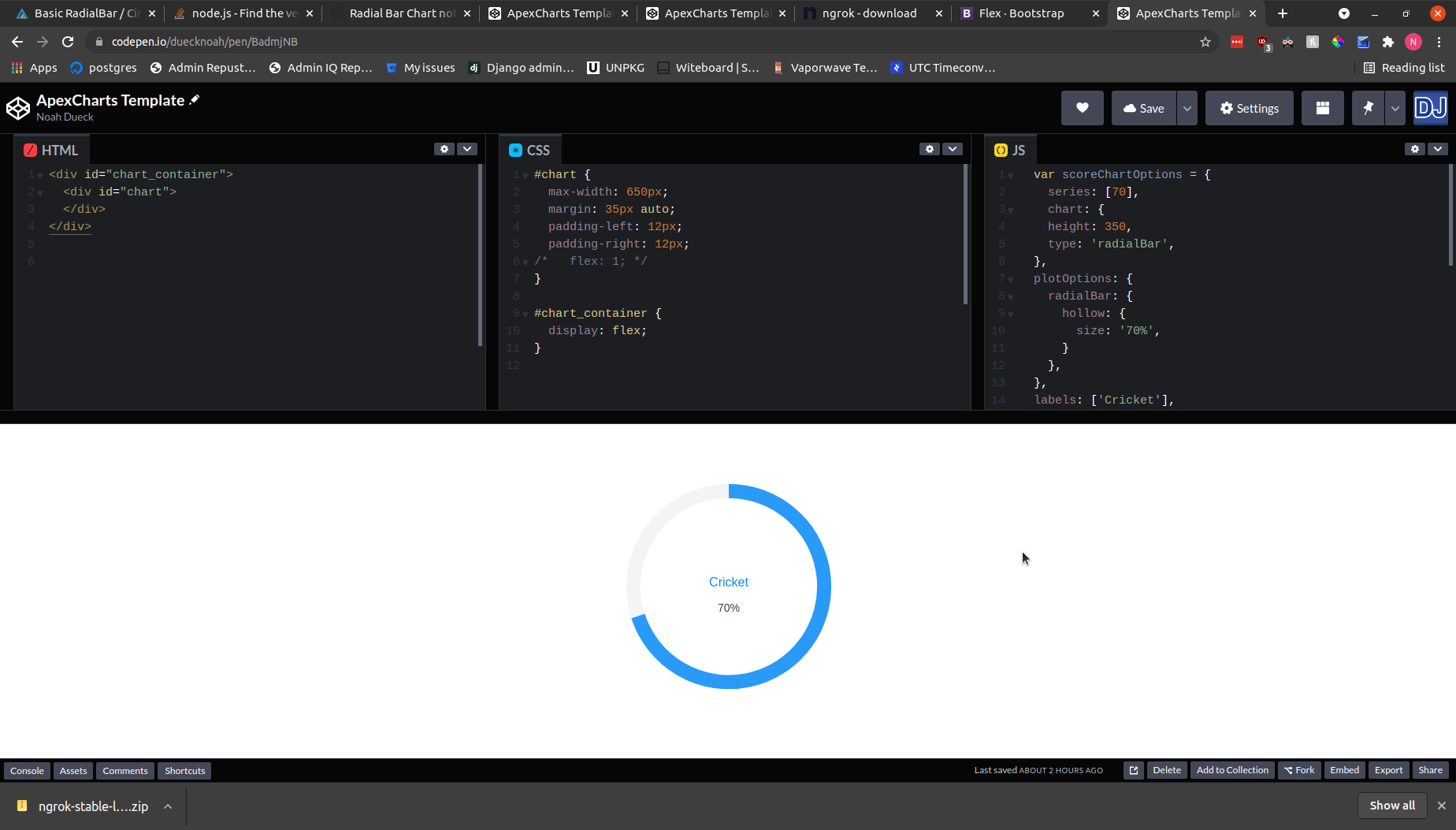
Task: Open the Save button dropdown arrow
Action: tap(1186, 108)
